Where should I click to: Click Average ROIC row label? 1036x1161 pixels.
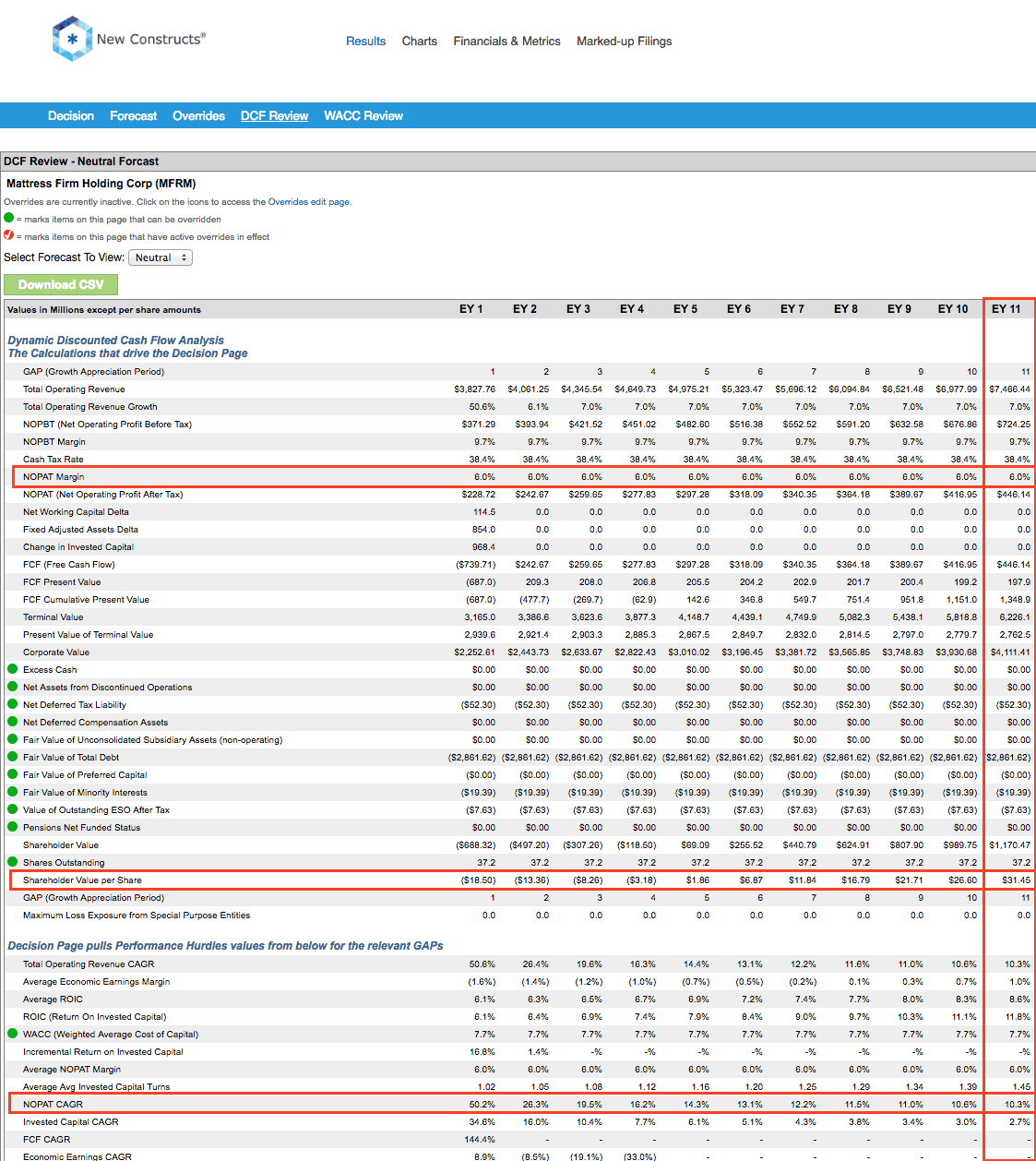53,999
